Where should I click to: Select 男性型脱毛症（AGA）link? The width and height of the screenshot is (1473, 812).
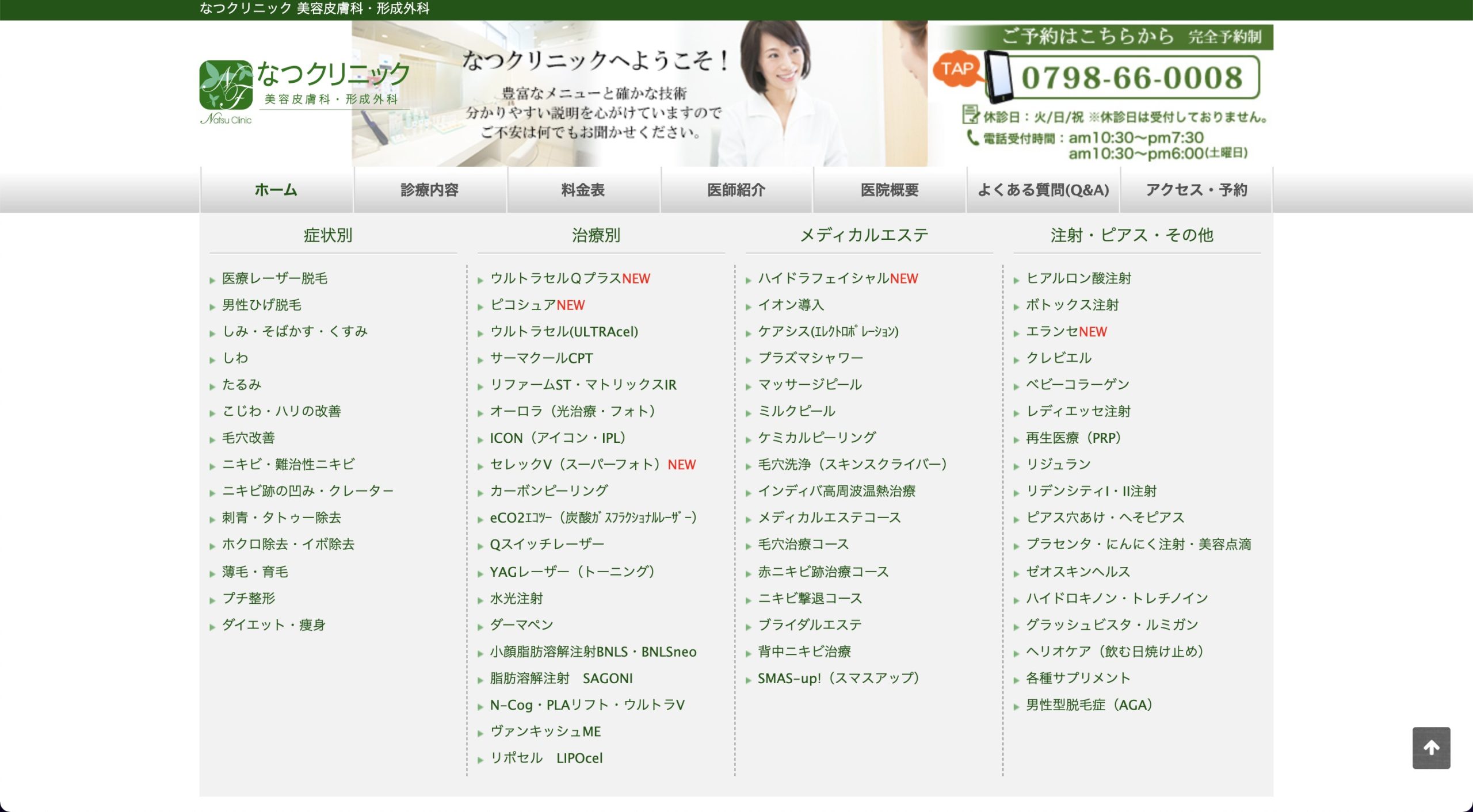(1089, 705)
